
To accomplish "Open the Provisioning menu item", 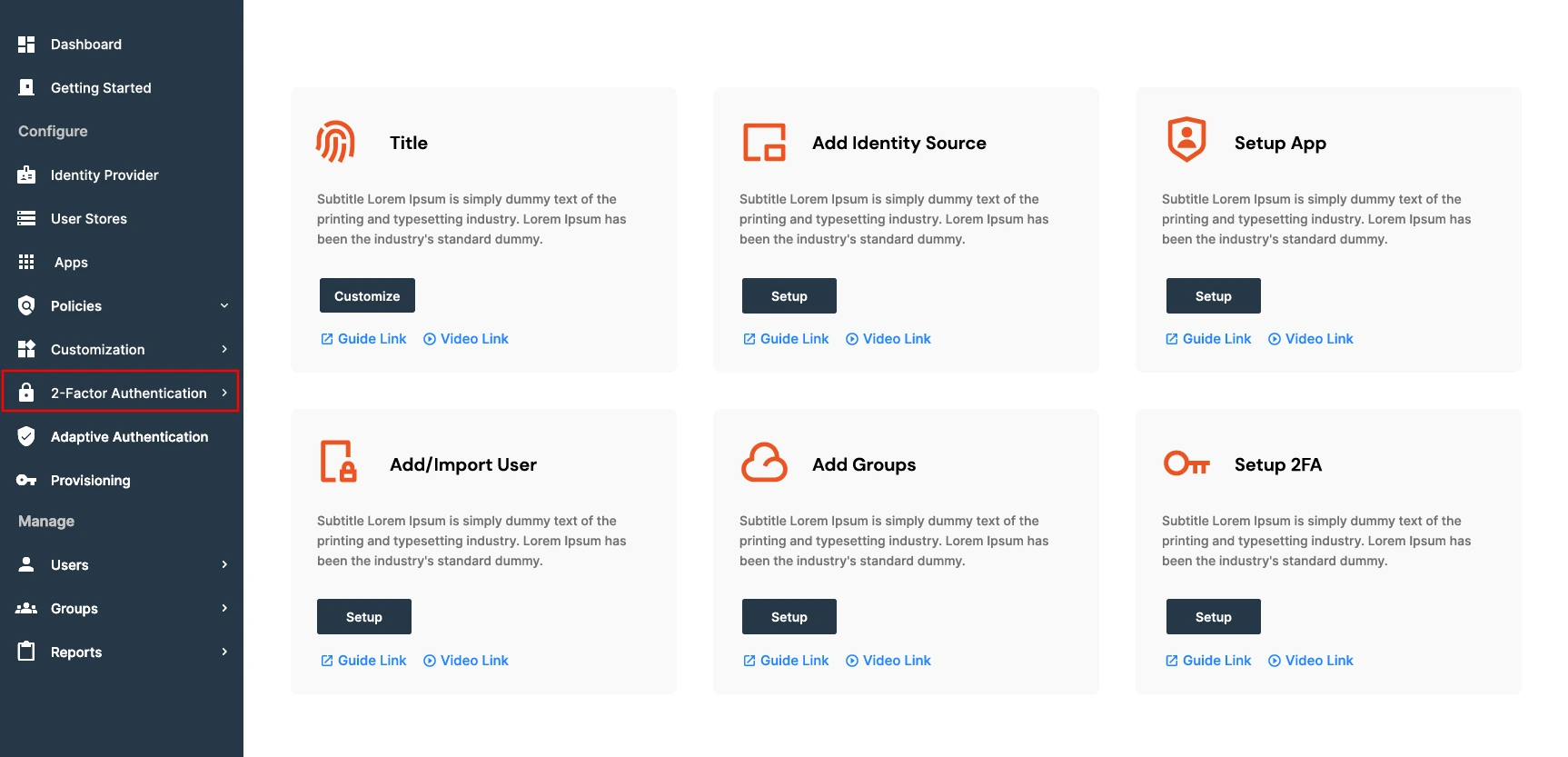I will (x=90, y=481).
